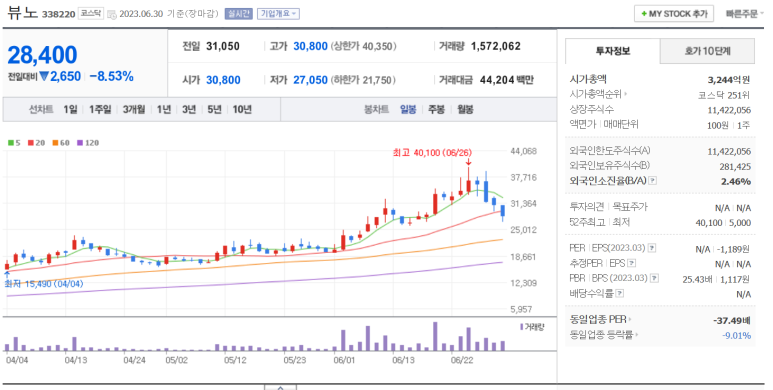
Task: Open the help icon next to 추정PER EPS
Action: 632,263
